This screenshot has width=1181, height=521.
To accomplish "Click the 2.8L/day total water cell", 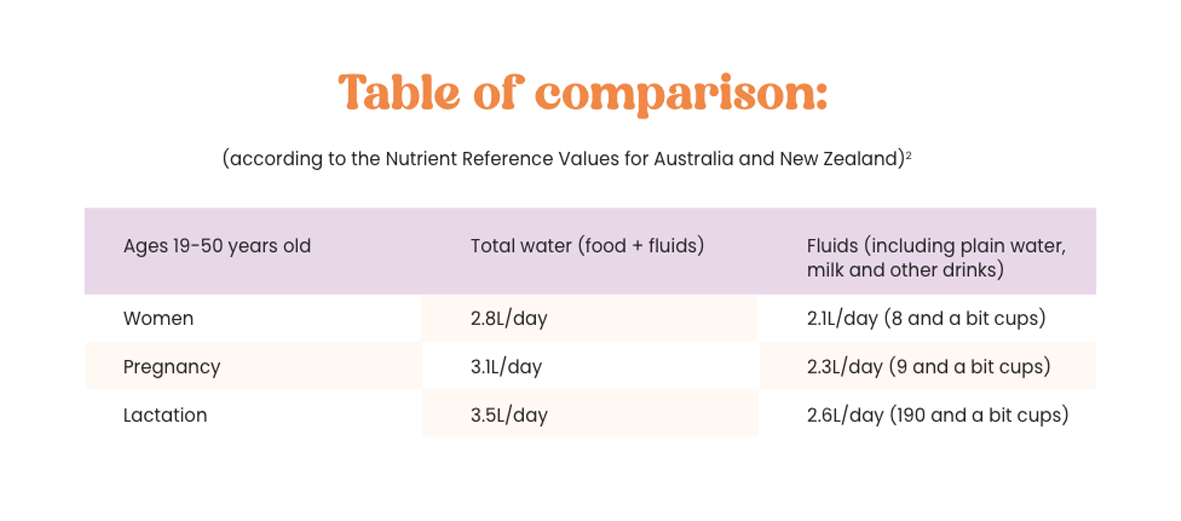I will click(509, 319).
